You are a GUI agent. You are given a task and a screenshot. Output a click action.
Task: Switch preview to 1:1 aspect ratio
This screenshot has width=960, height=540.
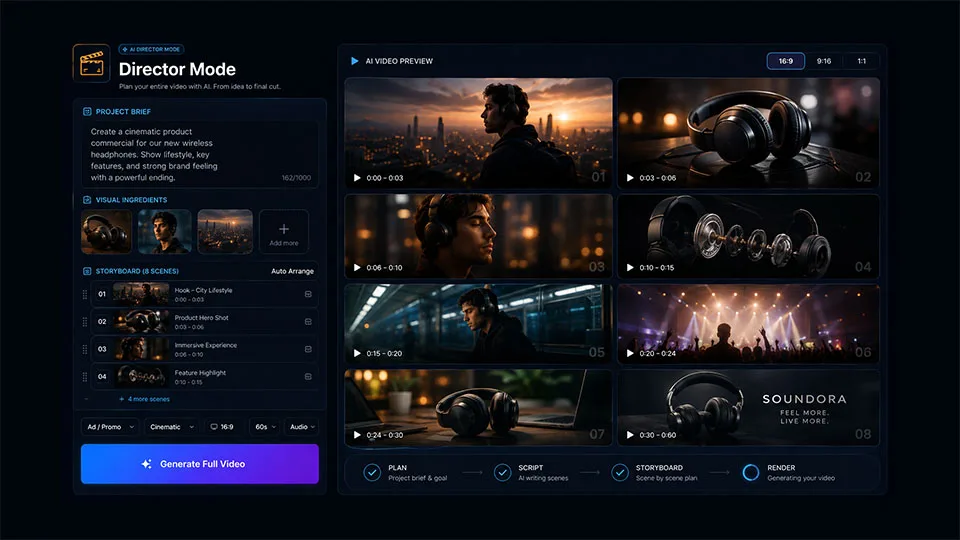(x=861, y=61)
